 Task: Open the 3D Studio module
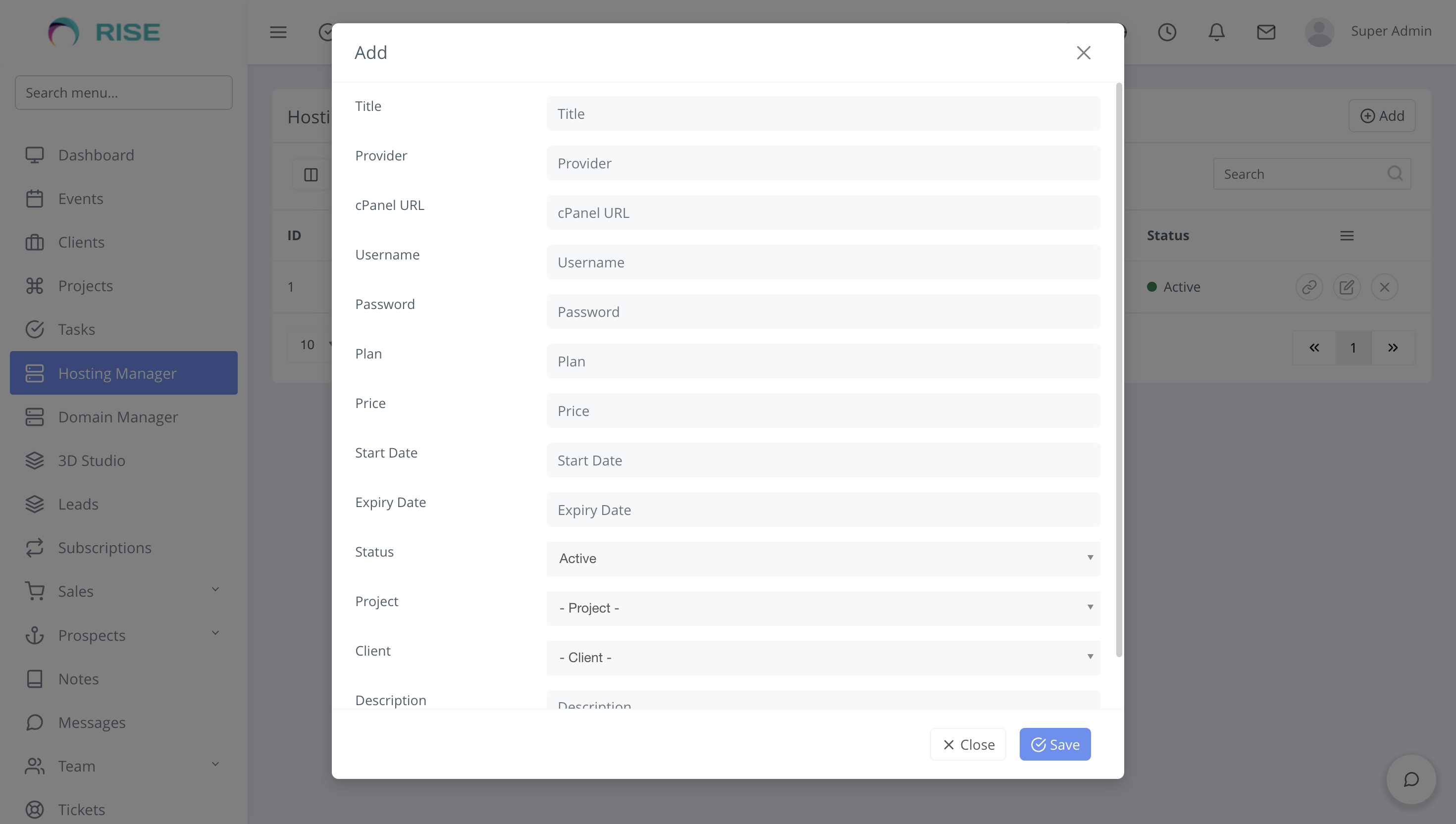[x=91, y=460]
